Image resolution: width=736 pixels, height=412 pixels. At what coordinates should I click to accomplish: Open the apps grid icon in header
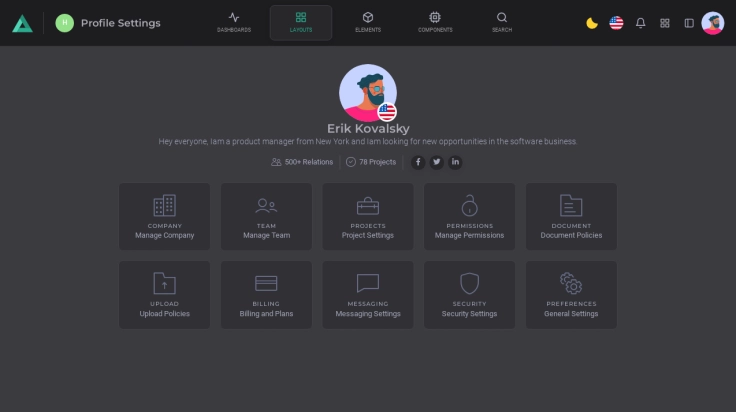point(665,23)
